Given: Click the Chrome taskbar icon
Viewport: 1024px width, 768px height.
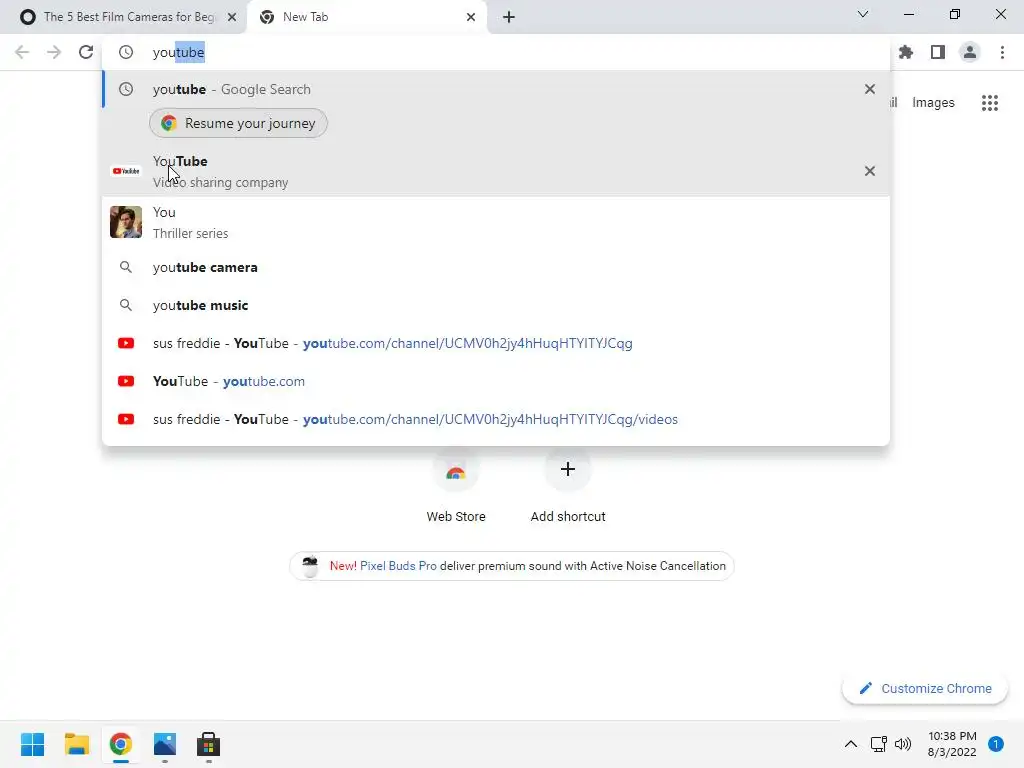Looking at the screenshot, I should (x=120, y=744).
